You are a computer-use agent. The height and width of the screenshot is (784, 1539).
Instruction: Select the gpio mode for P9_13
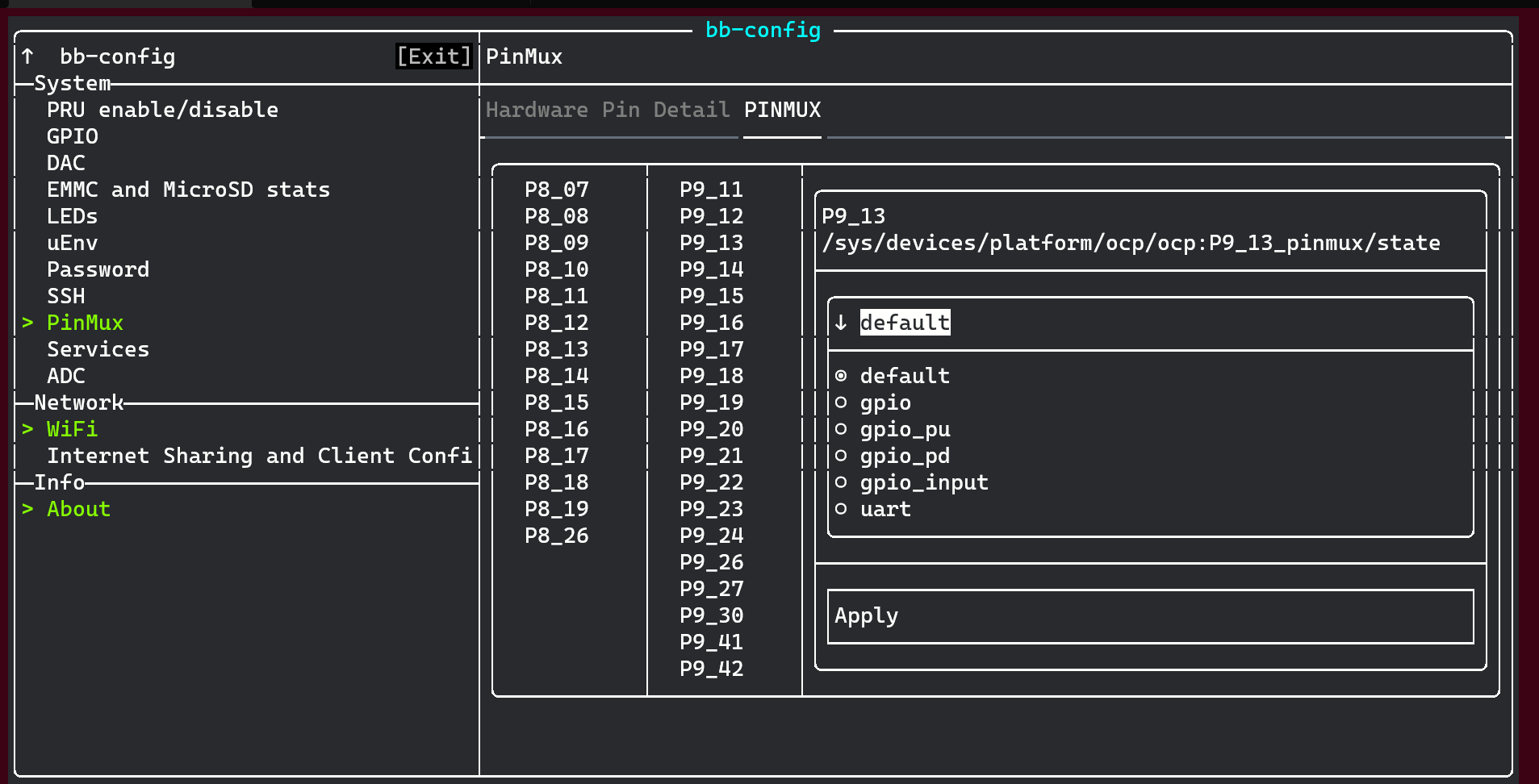885,402
